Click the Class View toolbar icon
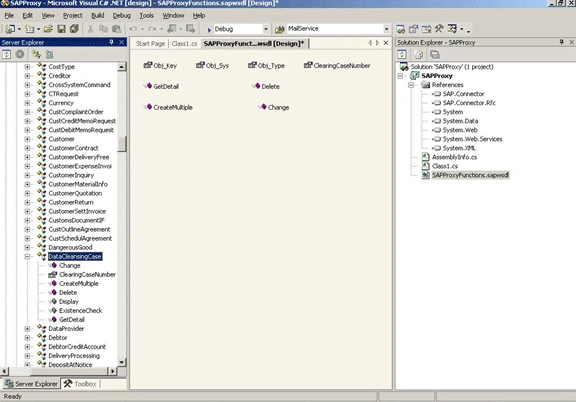Screen dimensions: 576x402 (x=452, y=29)
